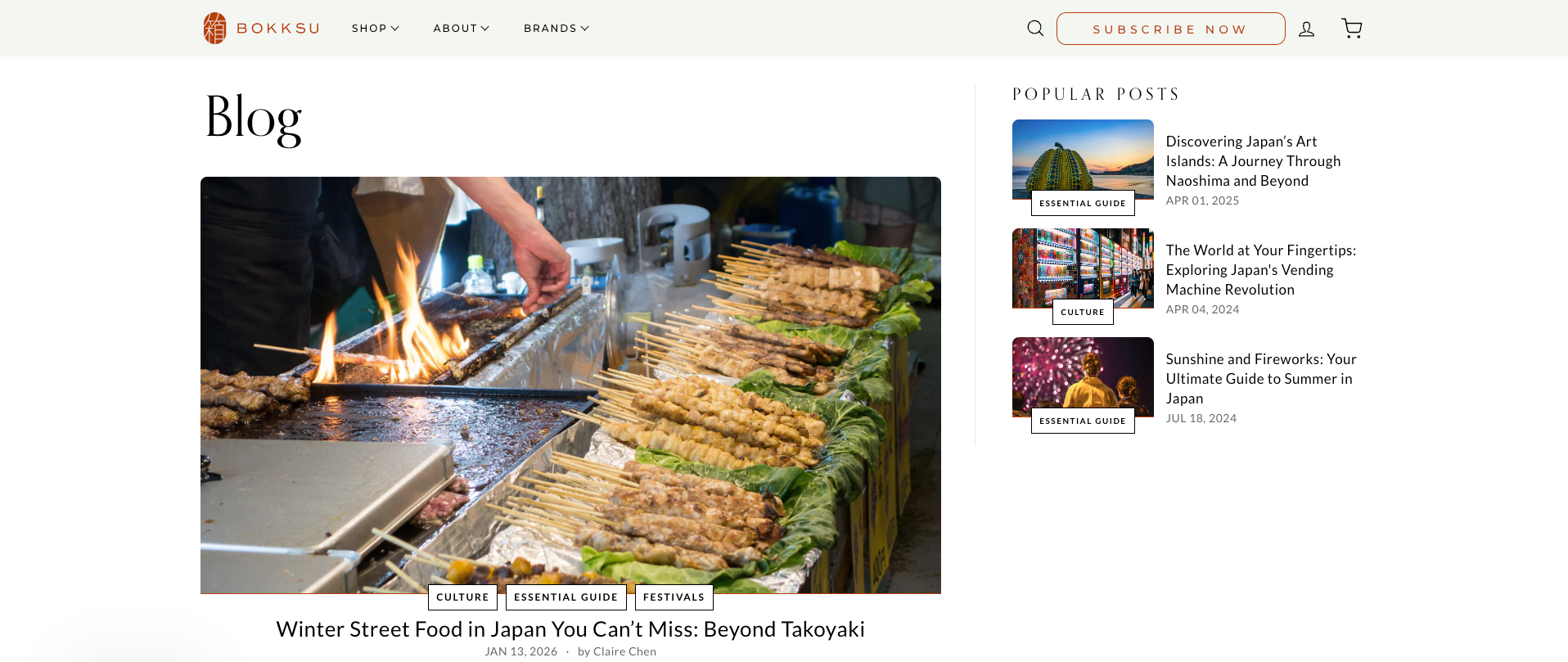1568x662 pixels.
Task: Open the Naoshima pumpkin post thumbnail
Action: click(x=1083, y=160)
